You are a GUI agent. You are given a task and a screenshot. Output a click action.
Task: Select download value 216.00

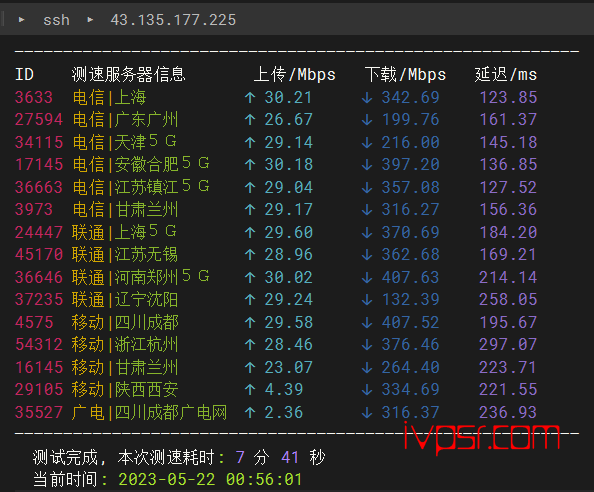point(410,142)
